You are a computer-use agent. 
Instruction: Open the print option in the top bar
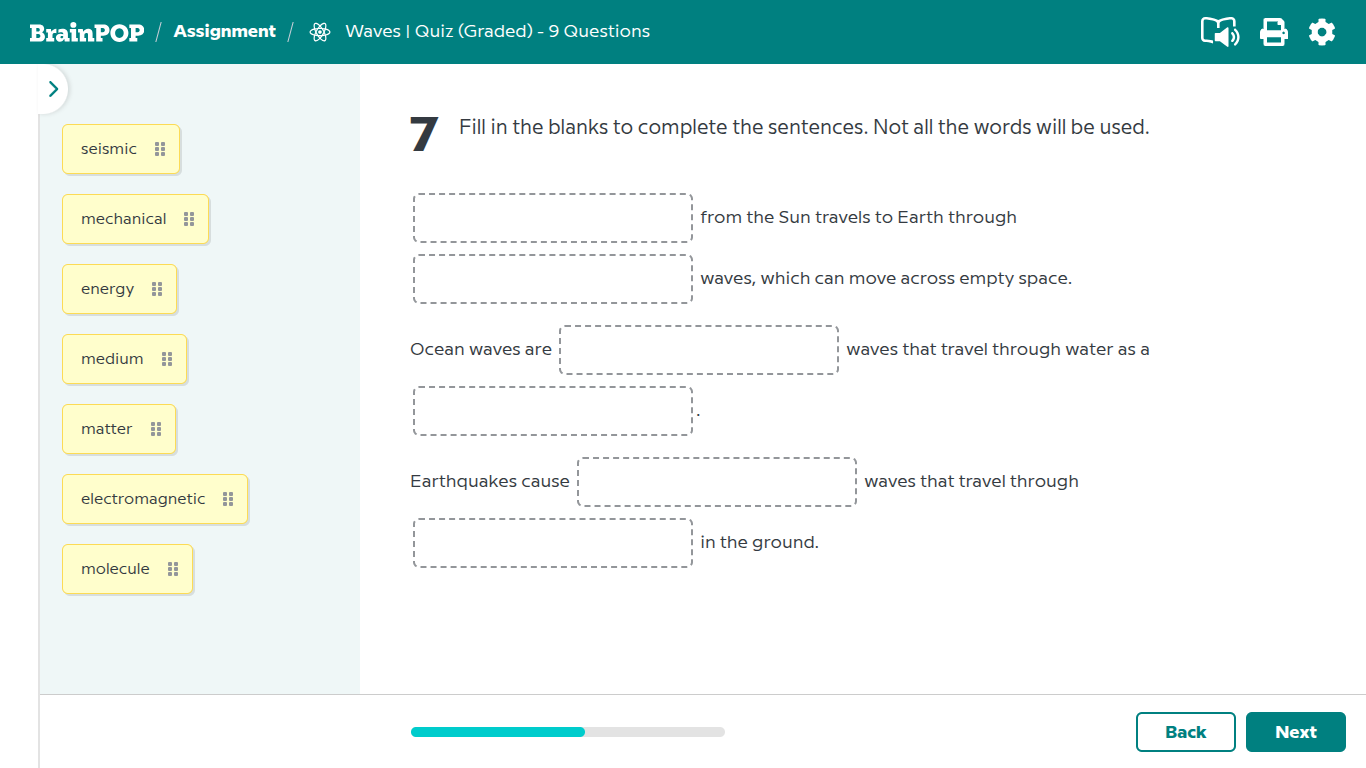(1273, 31)
